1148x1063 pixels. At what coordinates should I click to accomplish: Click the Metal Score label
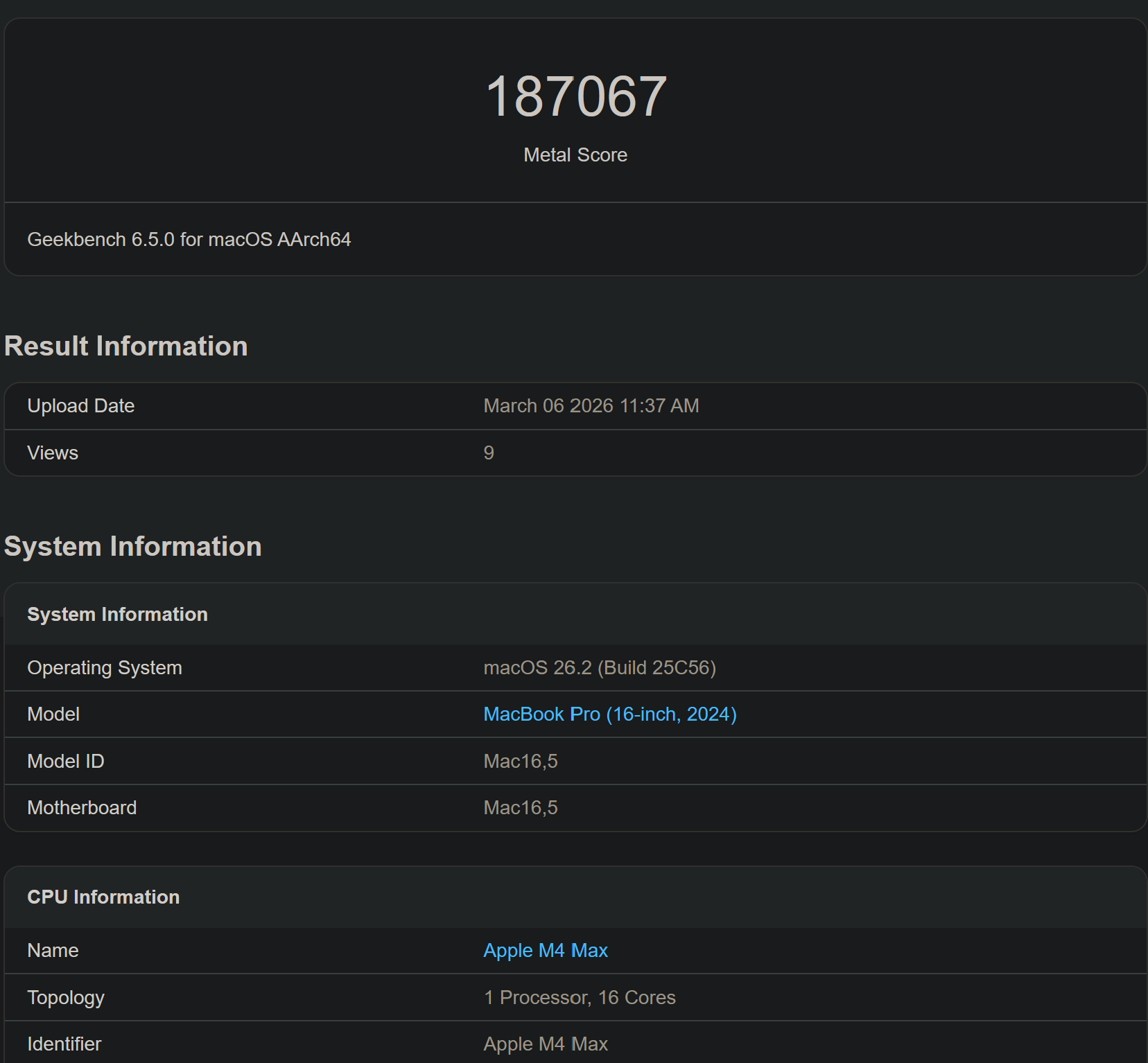click(575, 155)
